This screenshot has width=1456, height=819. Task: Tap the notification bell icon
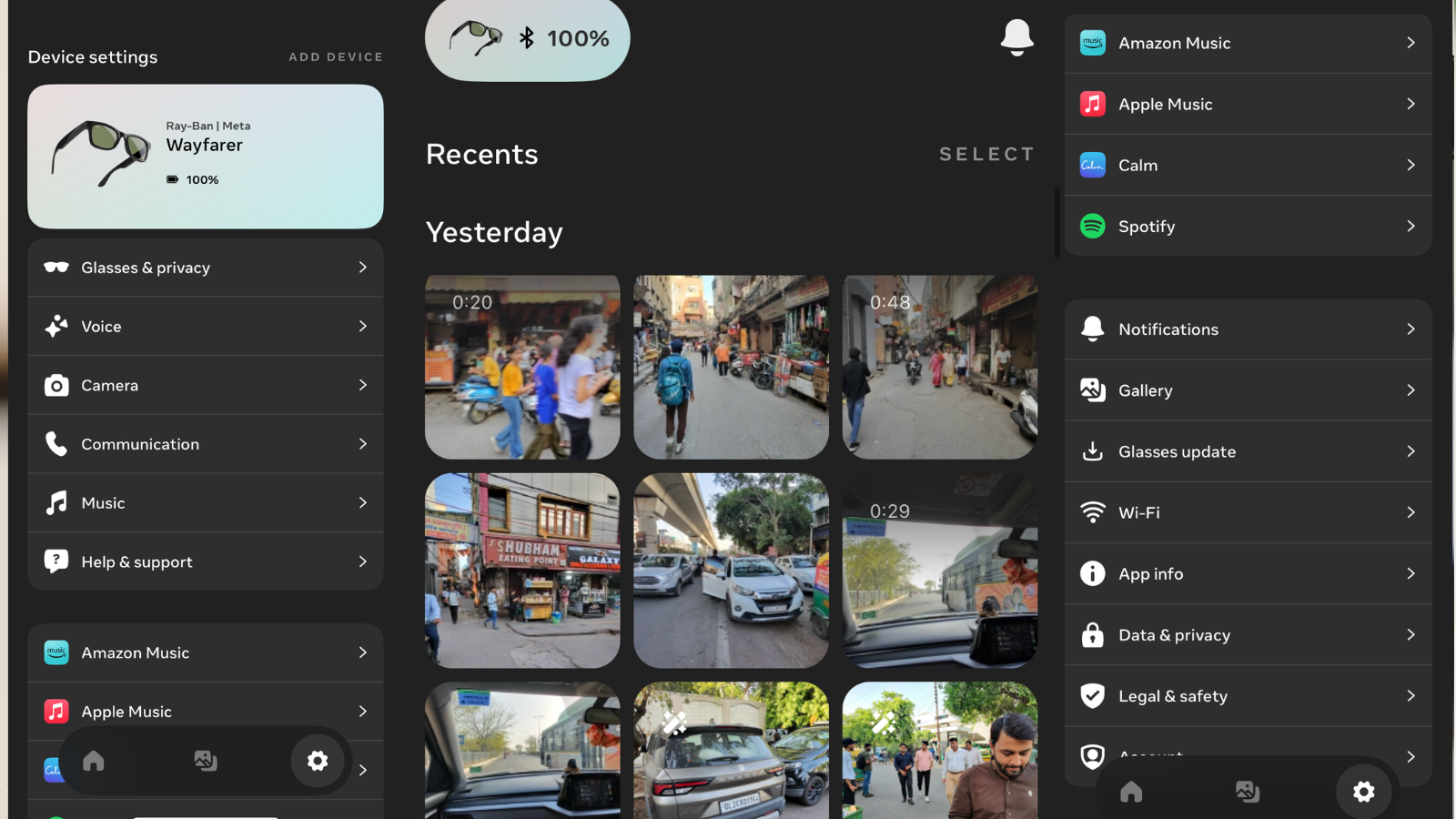(x=1016, y=37)
